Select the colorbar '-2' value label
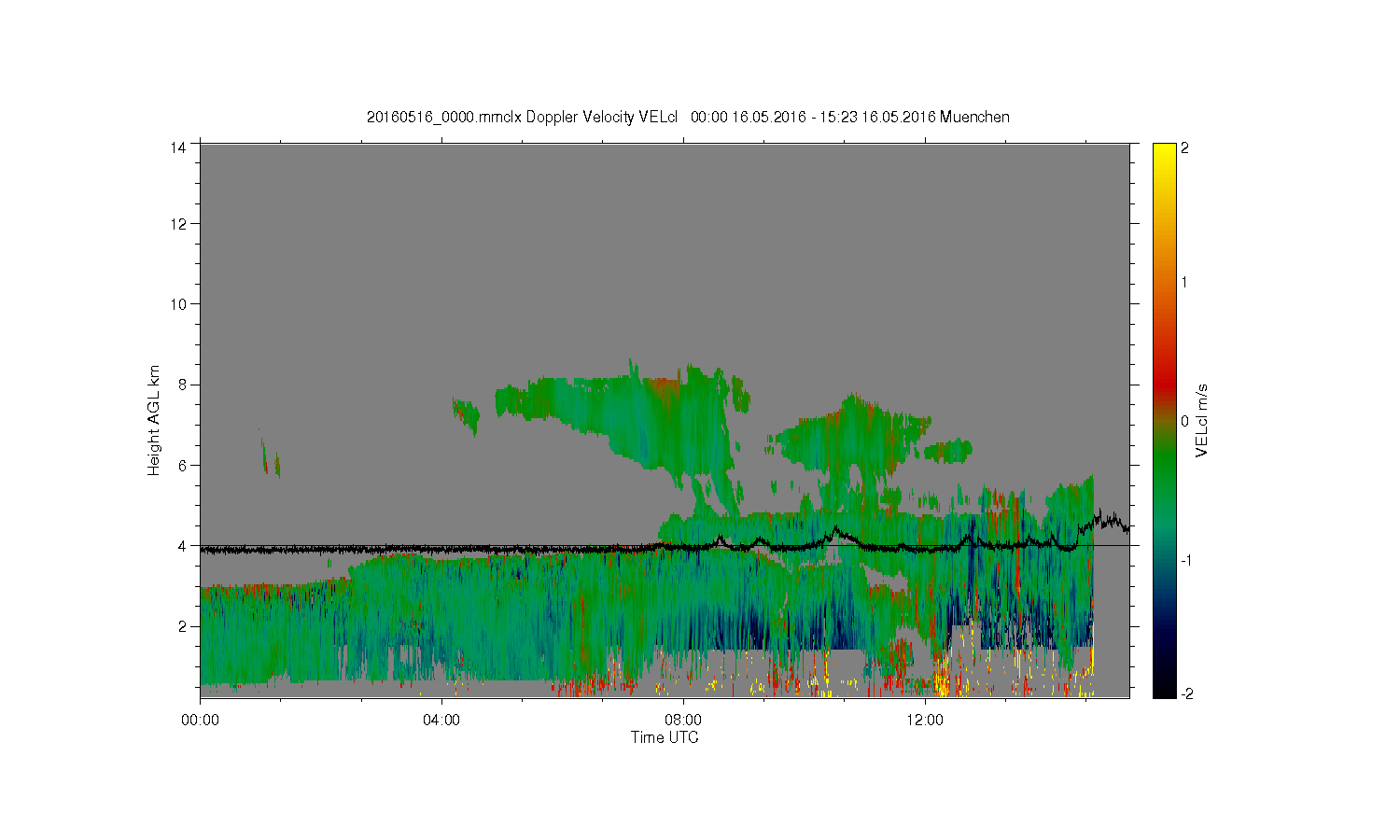 [1187, 693]
